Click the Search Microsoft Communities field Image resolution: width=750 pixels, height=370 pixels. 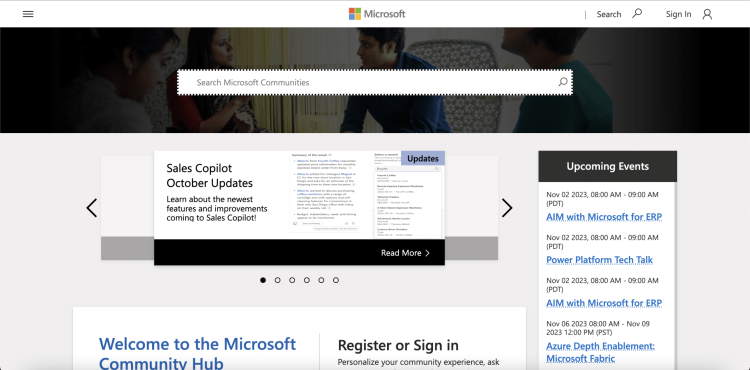[x=375, y=82]
